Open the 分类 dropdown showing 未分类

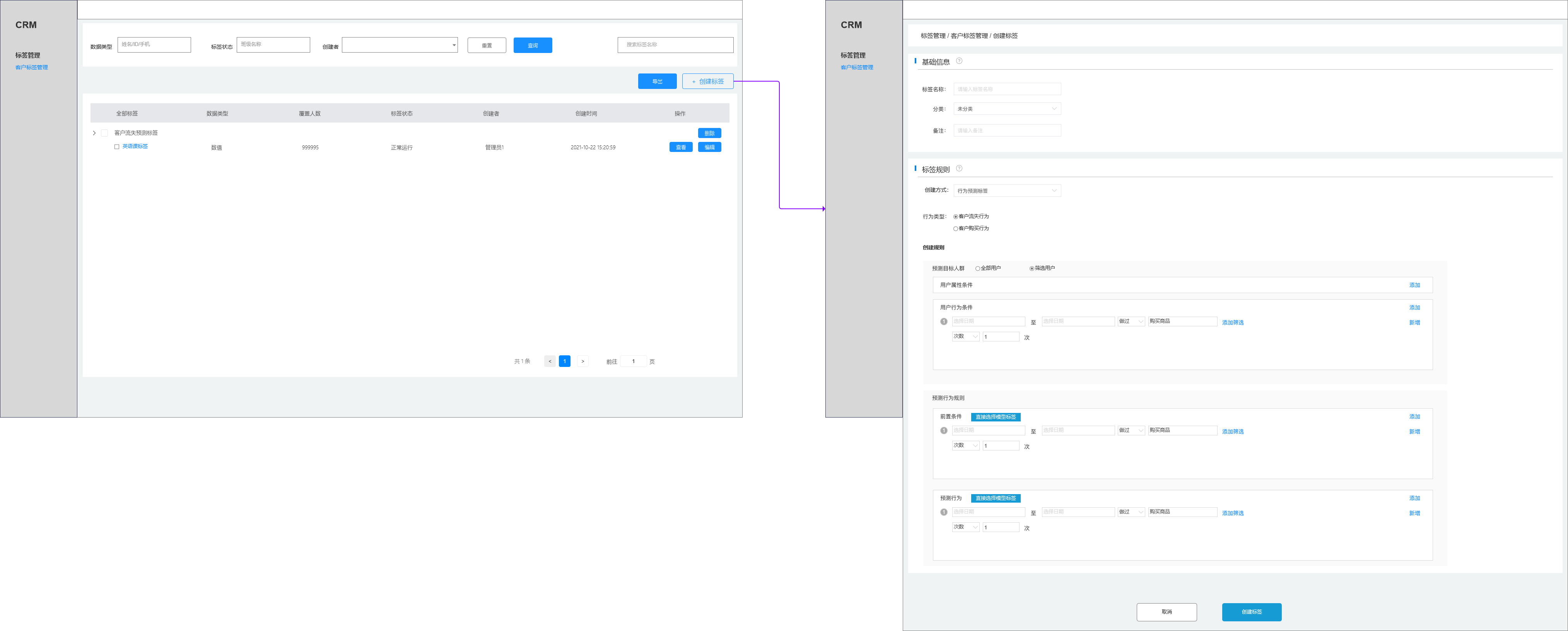(1008, 109)
